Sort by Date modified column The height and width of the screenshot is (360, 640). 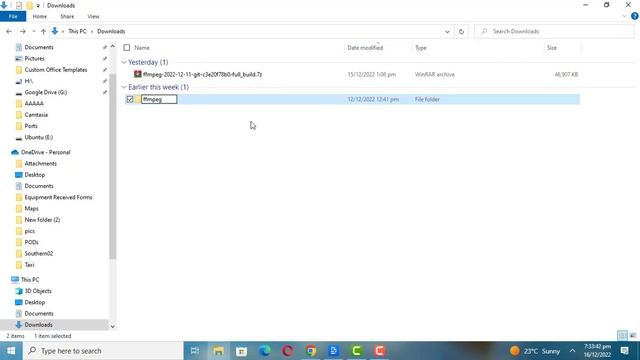pyautogui.click(x=365, y=48)
